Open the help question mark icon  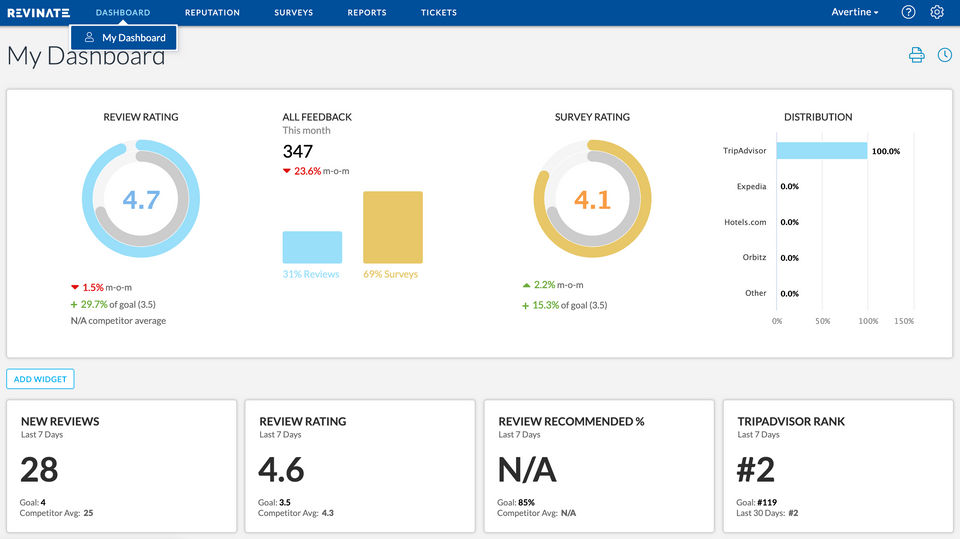[908, 13]
